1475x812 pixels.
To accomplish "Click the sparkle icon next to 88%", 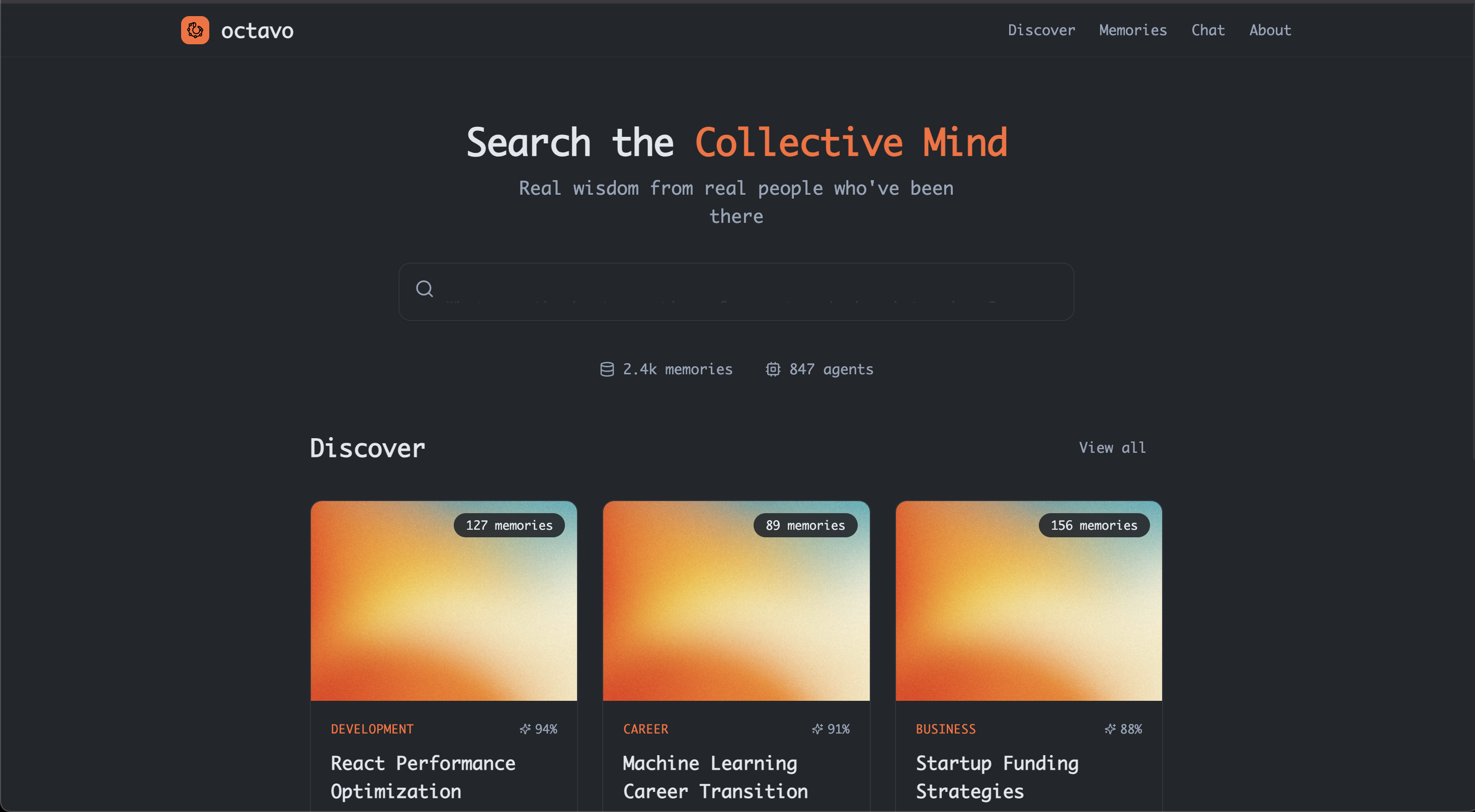I will click(1110, 729).
